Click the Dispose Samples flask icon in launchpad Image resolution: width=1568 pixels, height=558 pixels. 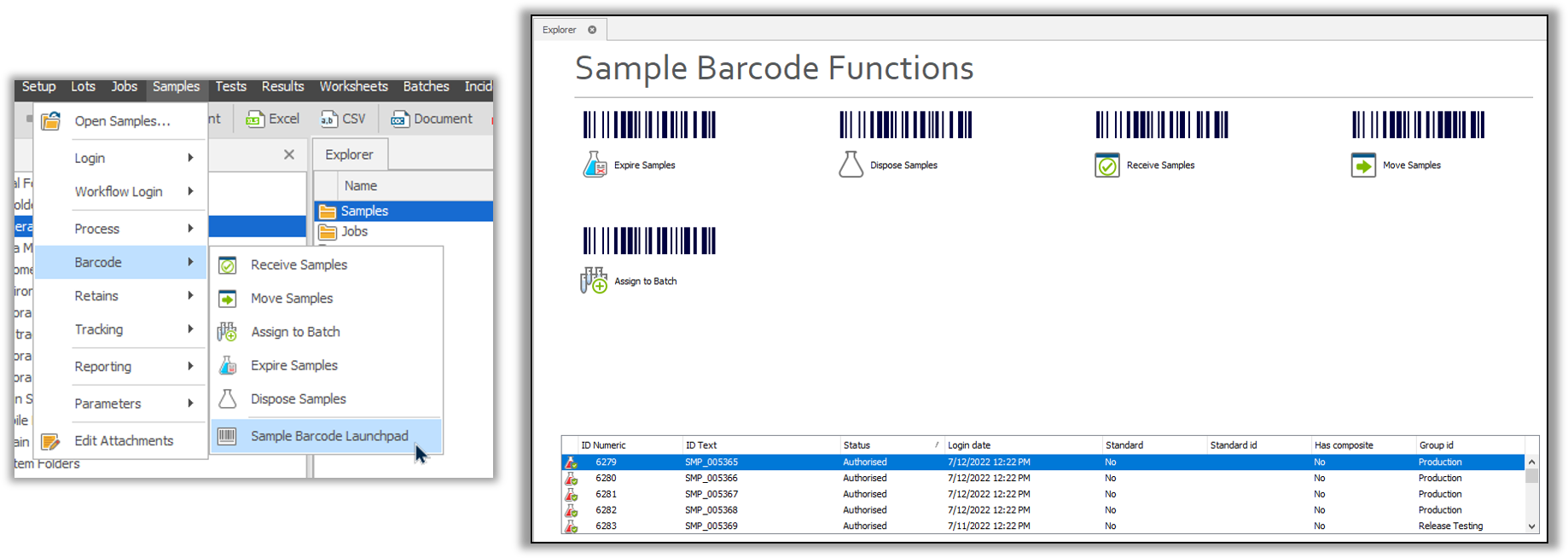851,165
